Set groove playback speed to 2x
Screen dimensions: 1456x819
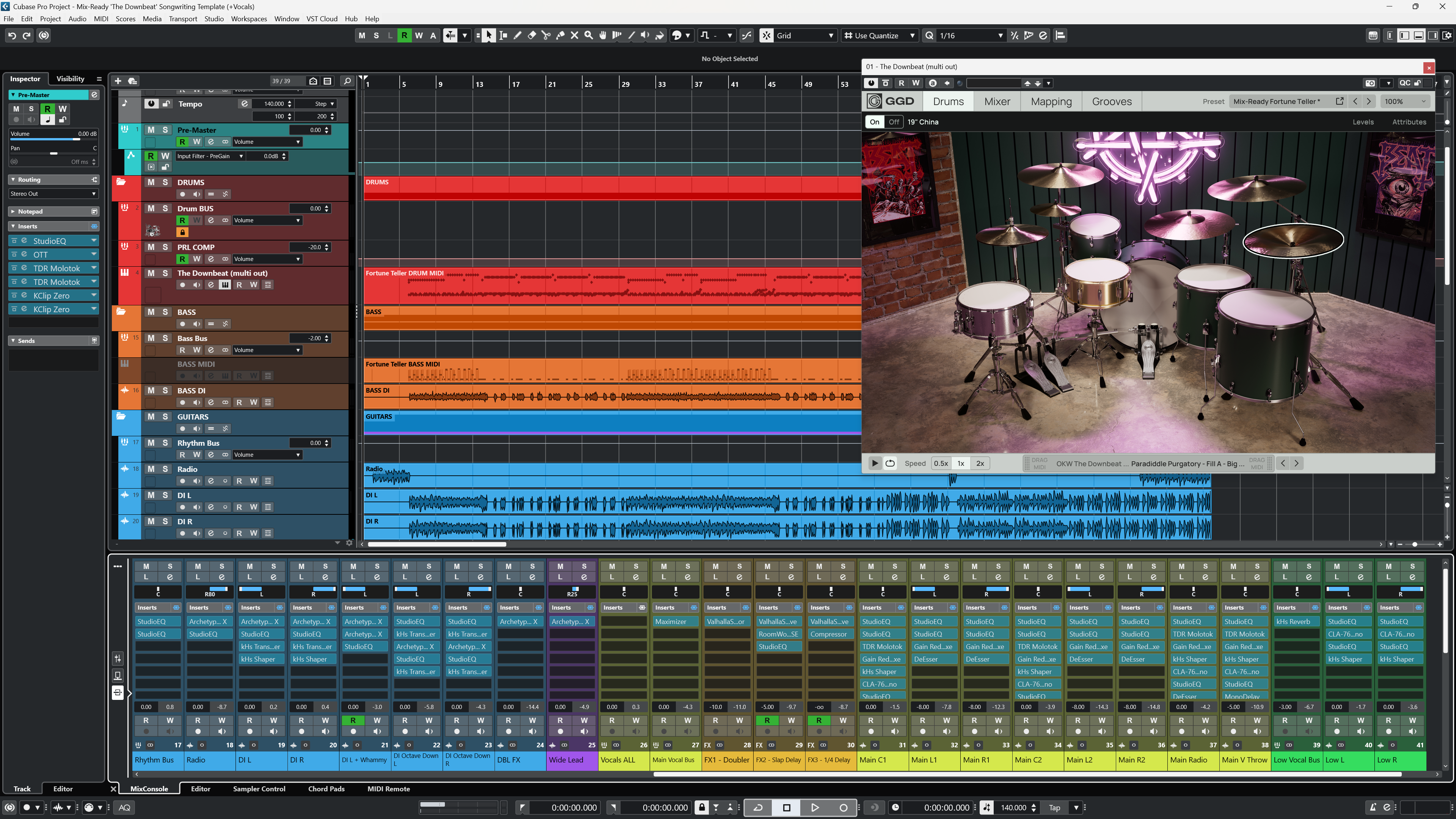[x=980, y=463]
